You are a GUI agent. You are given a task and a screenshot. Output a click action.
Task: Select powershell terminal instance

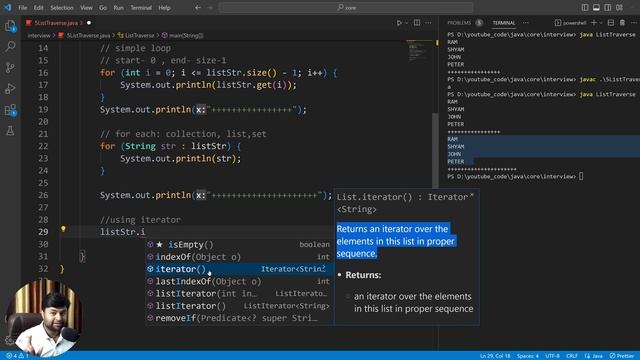coord(571,23)
